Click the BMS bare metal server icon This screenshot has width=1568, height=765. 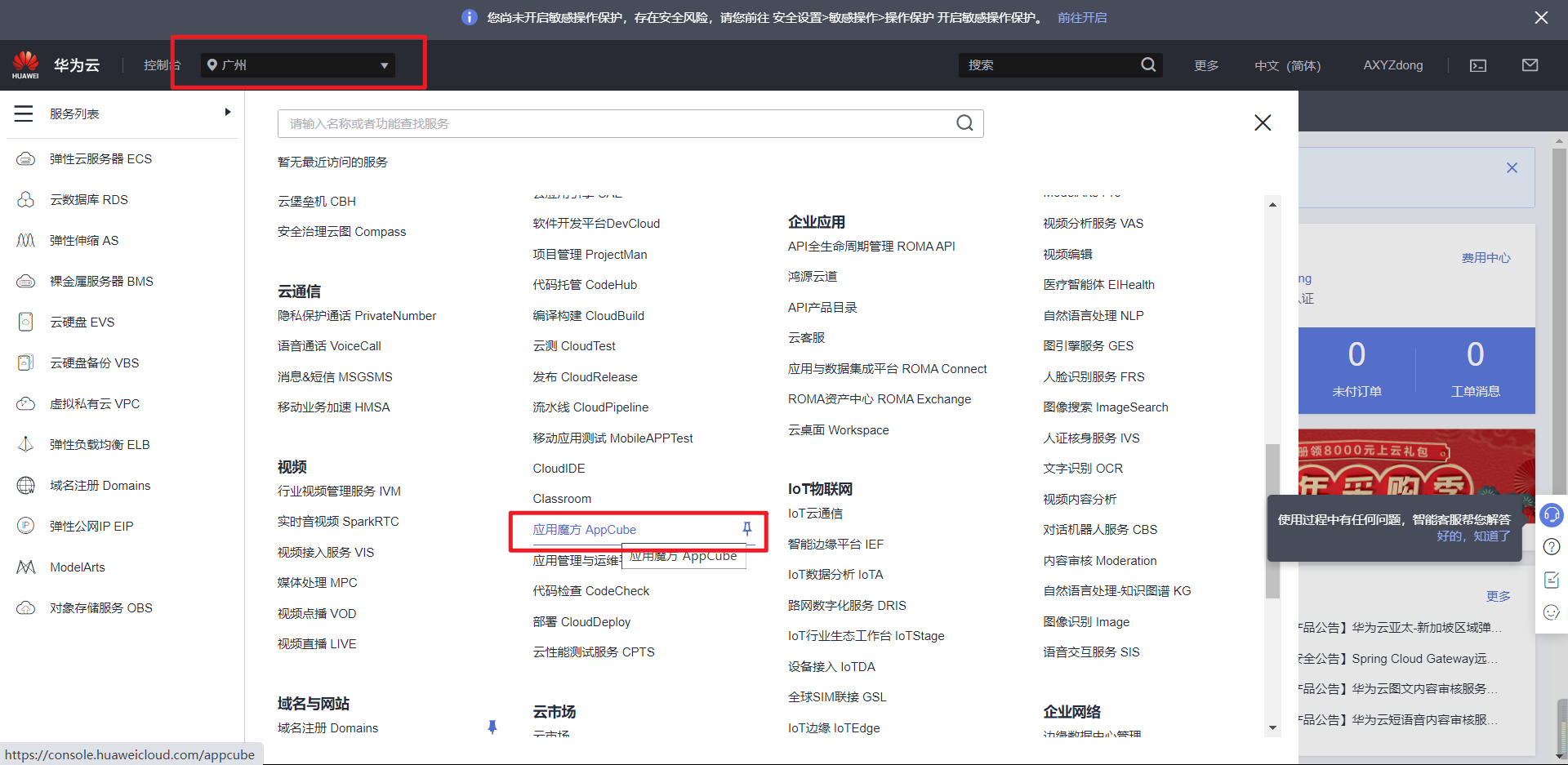[x=26, y=281]
